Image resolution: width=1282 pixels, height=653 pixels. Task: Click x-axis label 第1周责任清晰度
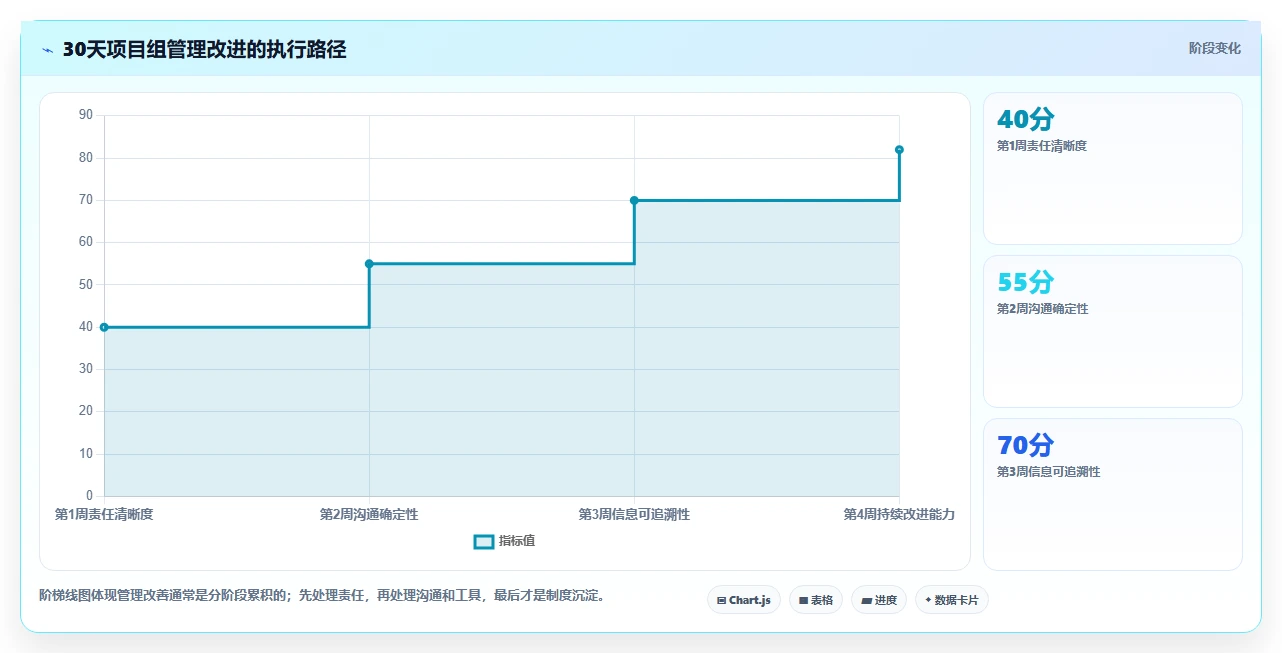click(x=104, y=514)
